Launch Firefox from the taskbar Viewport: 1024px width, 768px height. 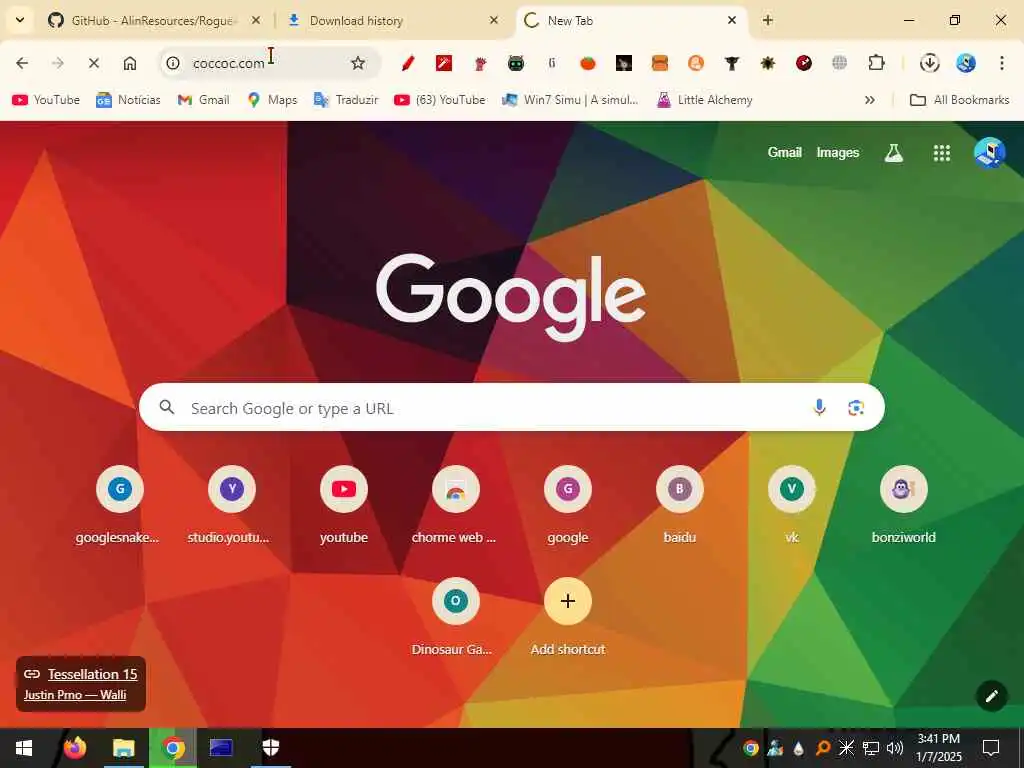pyautogui.click(x=74, y=748)
